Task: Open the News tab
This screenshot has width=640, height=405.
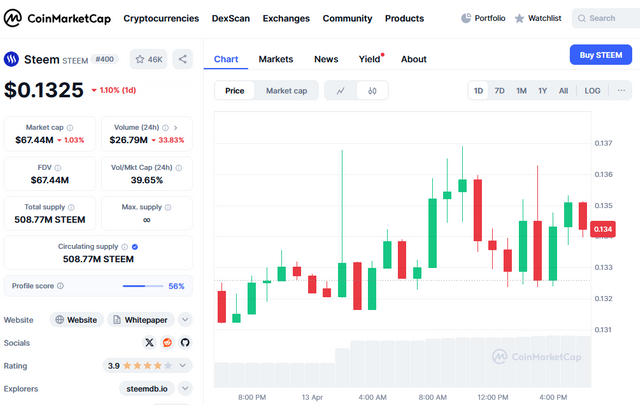Action: [326, 59]
